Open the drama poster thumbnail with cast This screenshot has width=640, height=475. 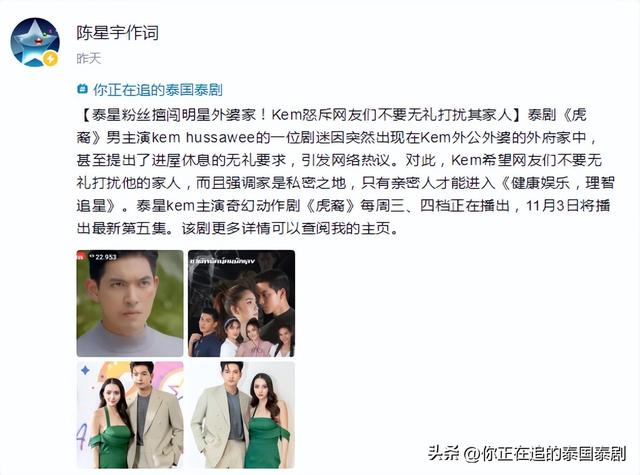[241, 303]
